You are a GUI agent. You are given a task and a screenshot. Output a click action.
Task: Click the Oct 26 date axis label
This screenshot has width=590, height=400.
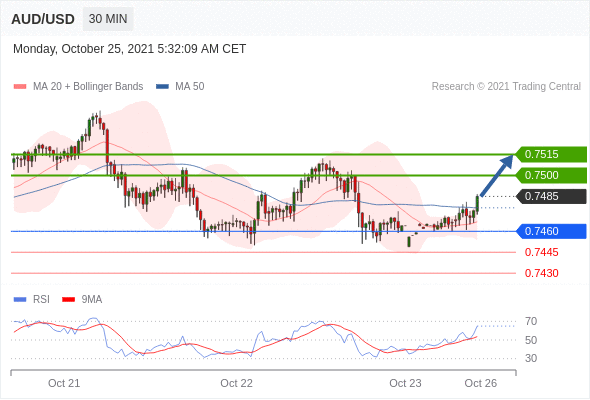pos(481,383)
